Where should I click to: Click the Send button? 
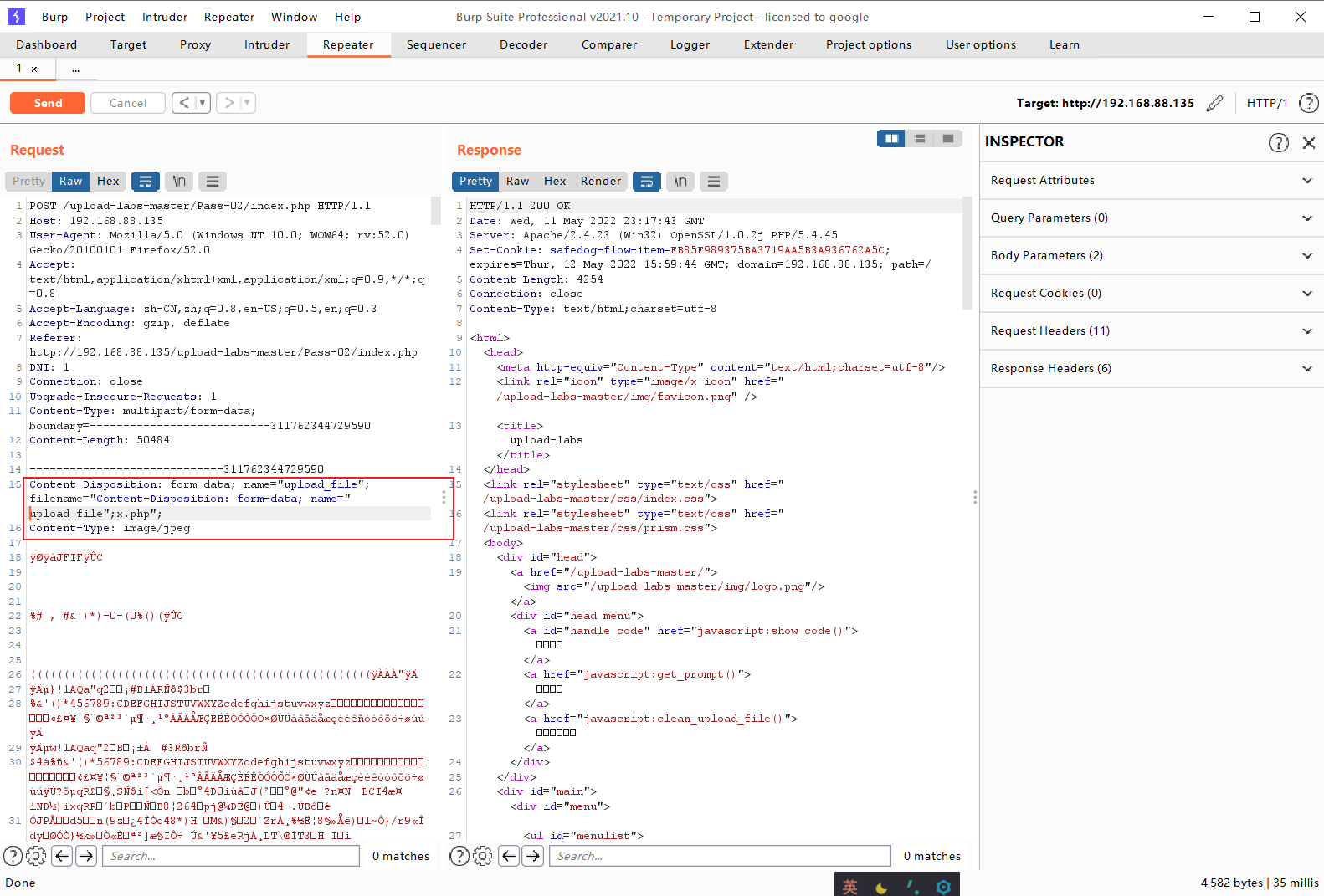tap(48, 103)
